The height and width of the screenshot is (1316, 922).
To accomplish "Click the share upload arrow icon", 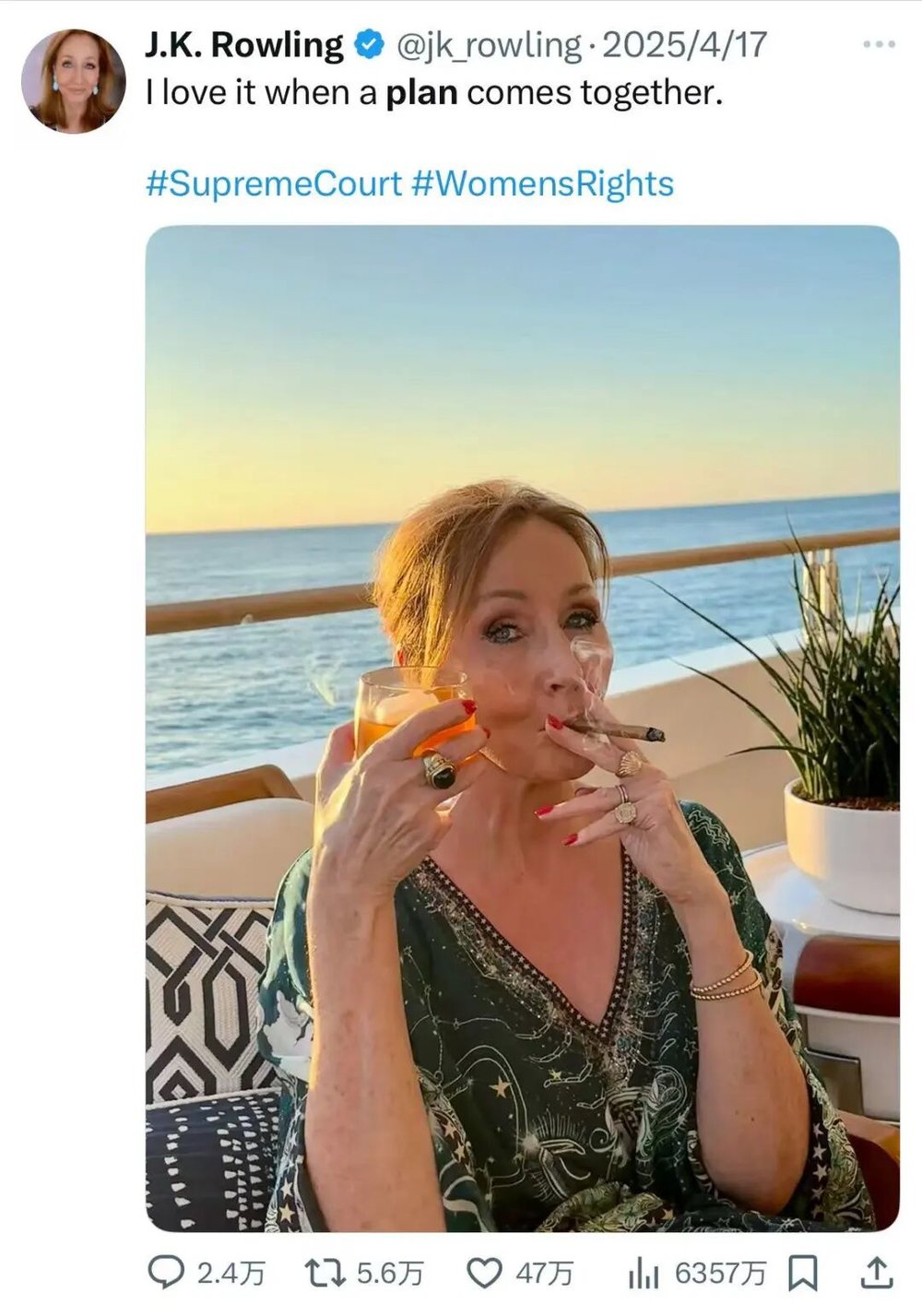I will click(x=876, y=1274).
